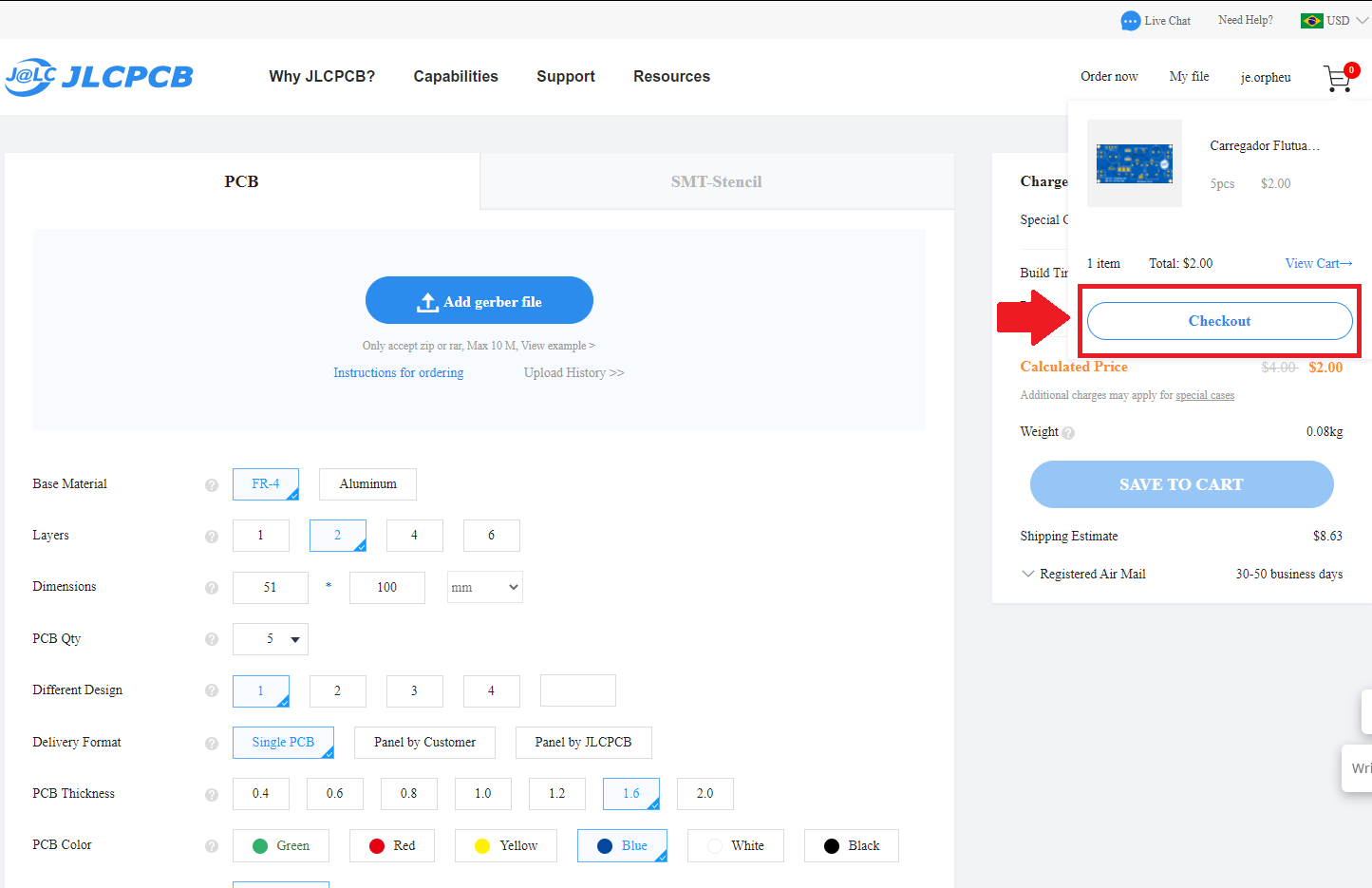Click the Live Chat bubble icon
The width and height of the screenshot is (1372, 888).
pos(1130,21)
